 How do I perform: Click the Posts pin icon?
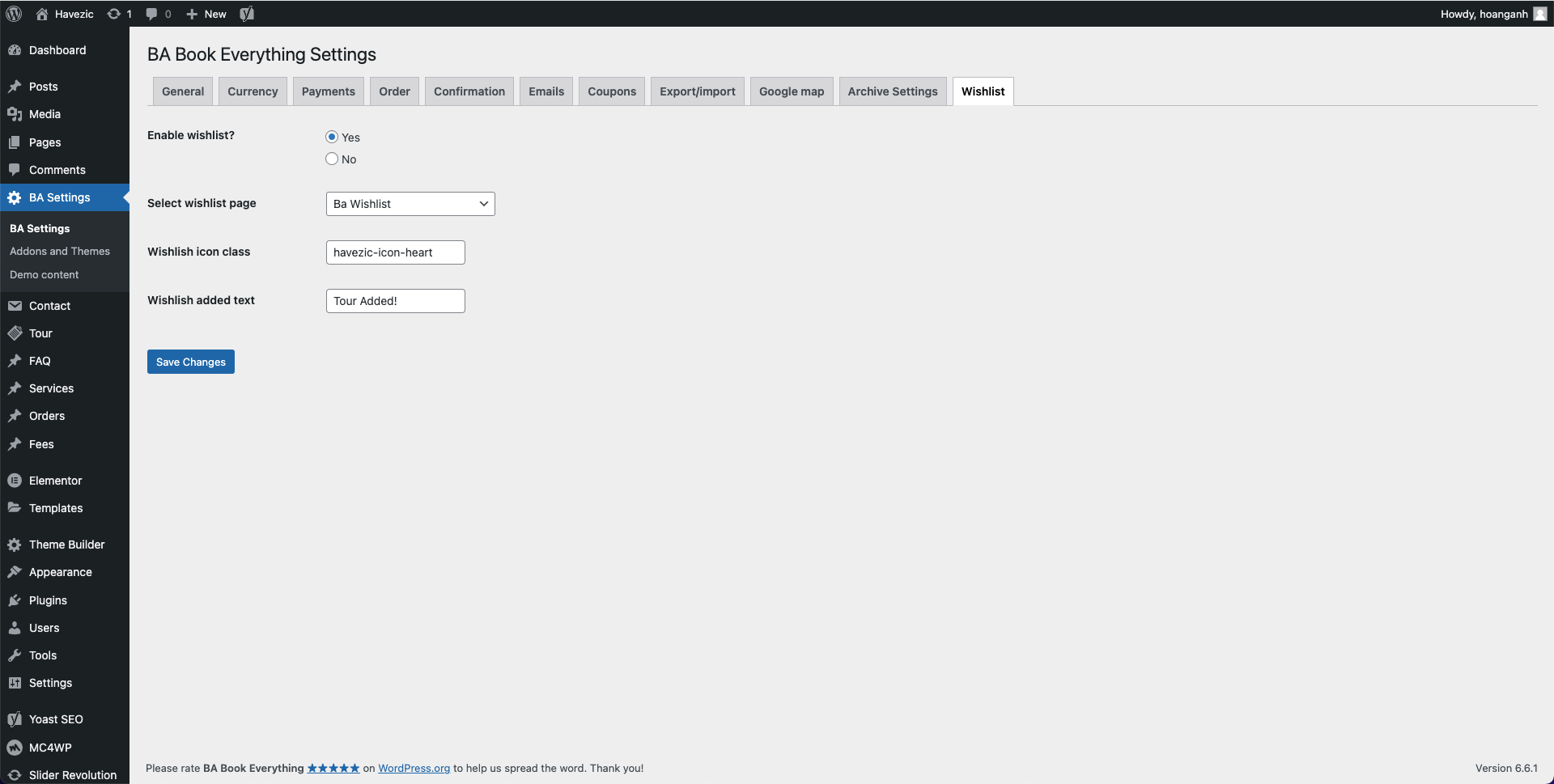pos(15,87)
